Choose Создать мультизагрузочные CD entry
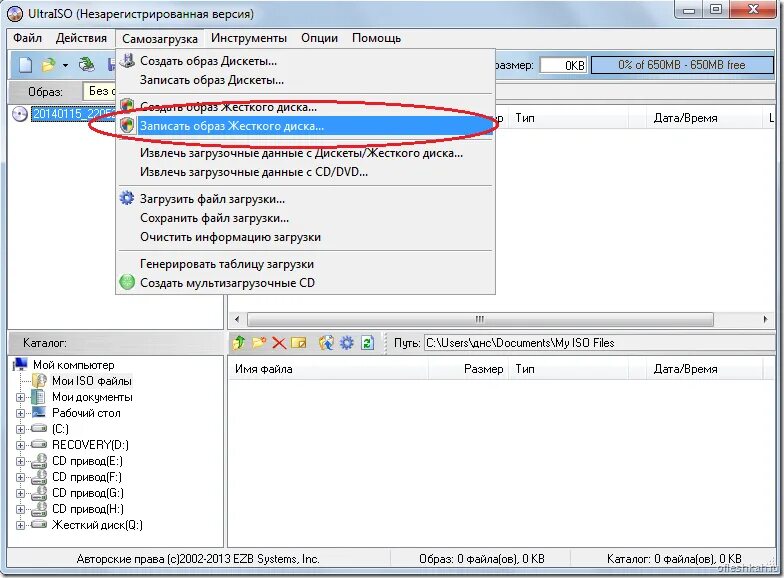The height and width of the screenshot is (578, 784). point(306,283)
